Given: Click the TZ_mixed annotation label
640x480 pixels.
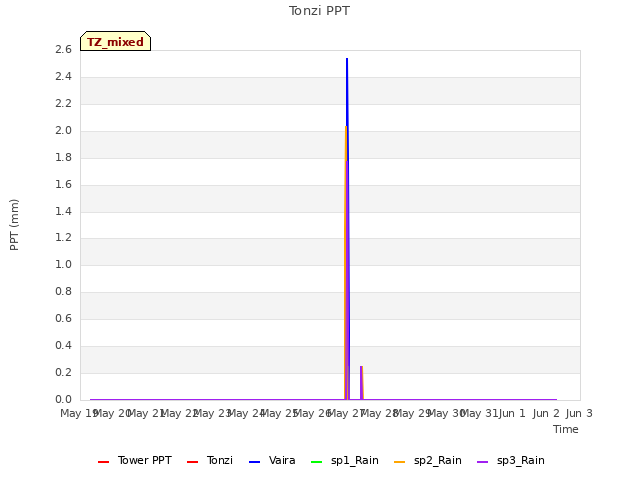Looking at the screenshot, I should [x=116, y=41].
